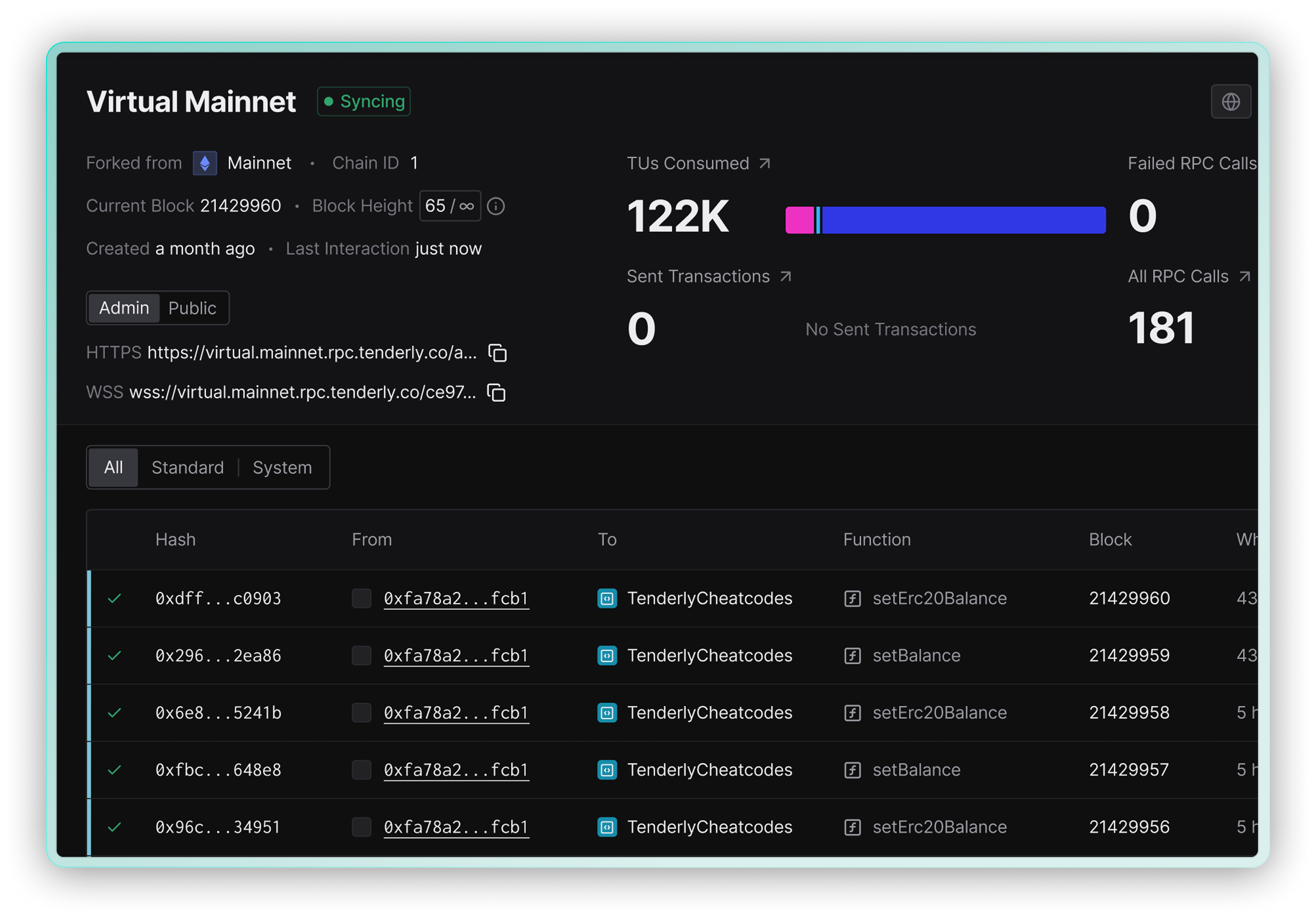This screenshot has height=918, width=1316.
Task: Click function icon beside setBalance in block 21429959
Action: (852, 656)
